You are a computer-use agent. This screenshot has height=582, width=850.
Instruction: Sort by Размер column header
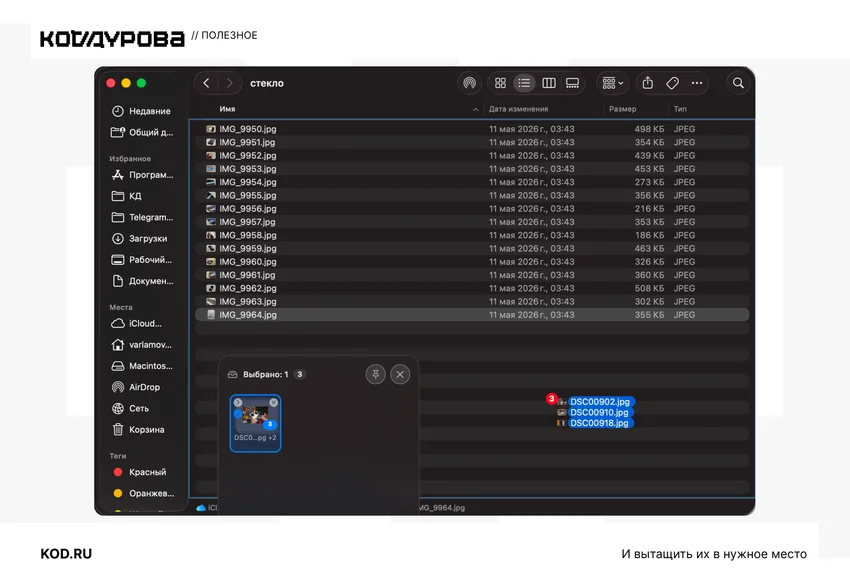point(622,109)
